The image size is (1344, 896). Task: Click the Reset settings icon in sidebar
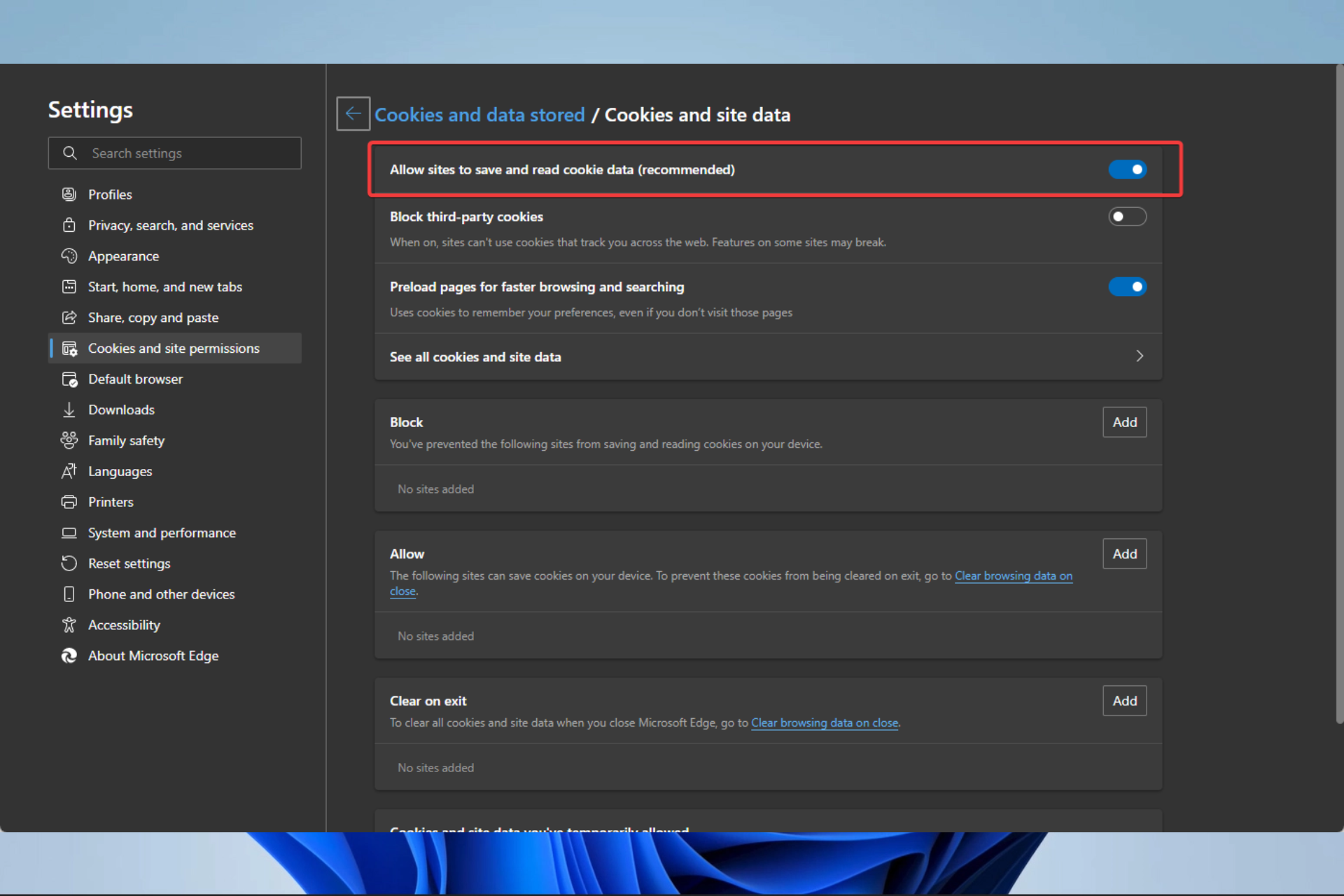68,563
